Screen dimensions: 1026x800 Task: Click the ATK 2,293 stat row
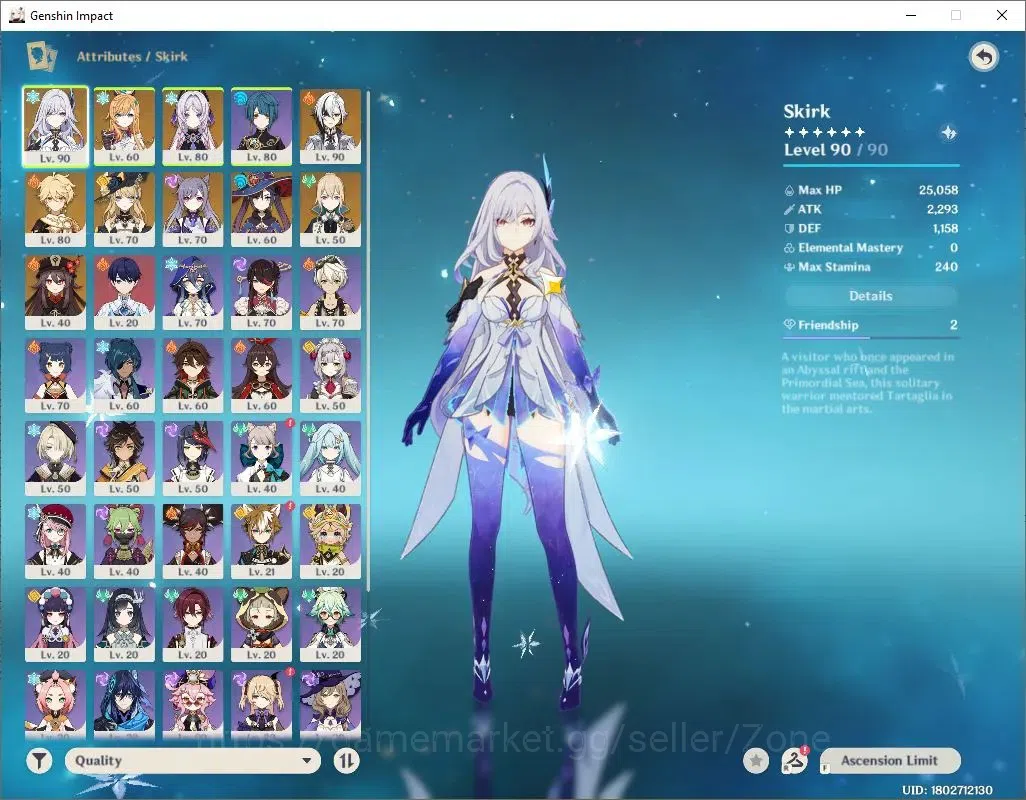pyautogui.click(x=871, y=209)
